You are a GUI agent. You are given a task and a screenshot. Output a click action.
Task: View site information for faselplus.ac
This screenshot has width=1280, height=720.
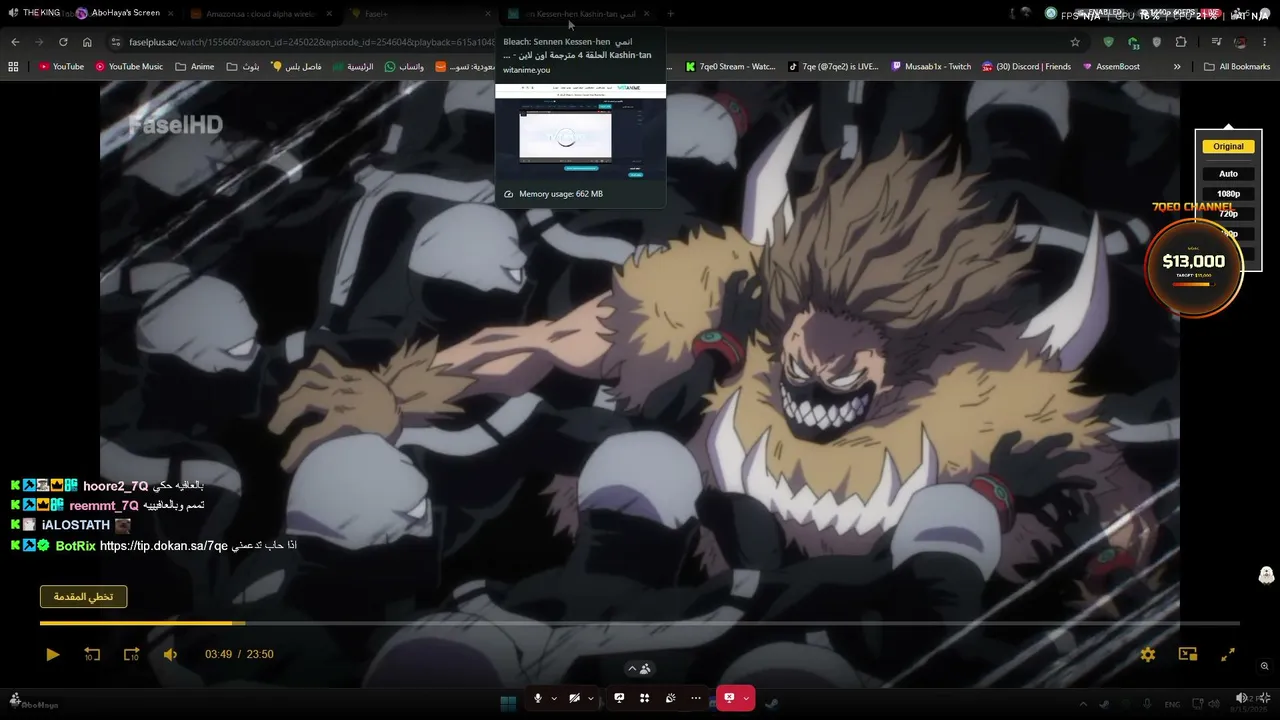(116, 42)
